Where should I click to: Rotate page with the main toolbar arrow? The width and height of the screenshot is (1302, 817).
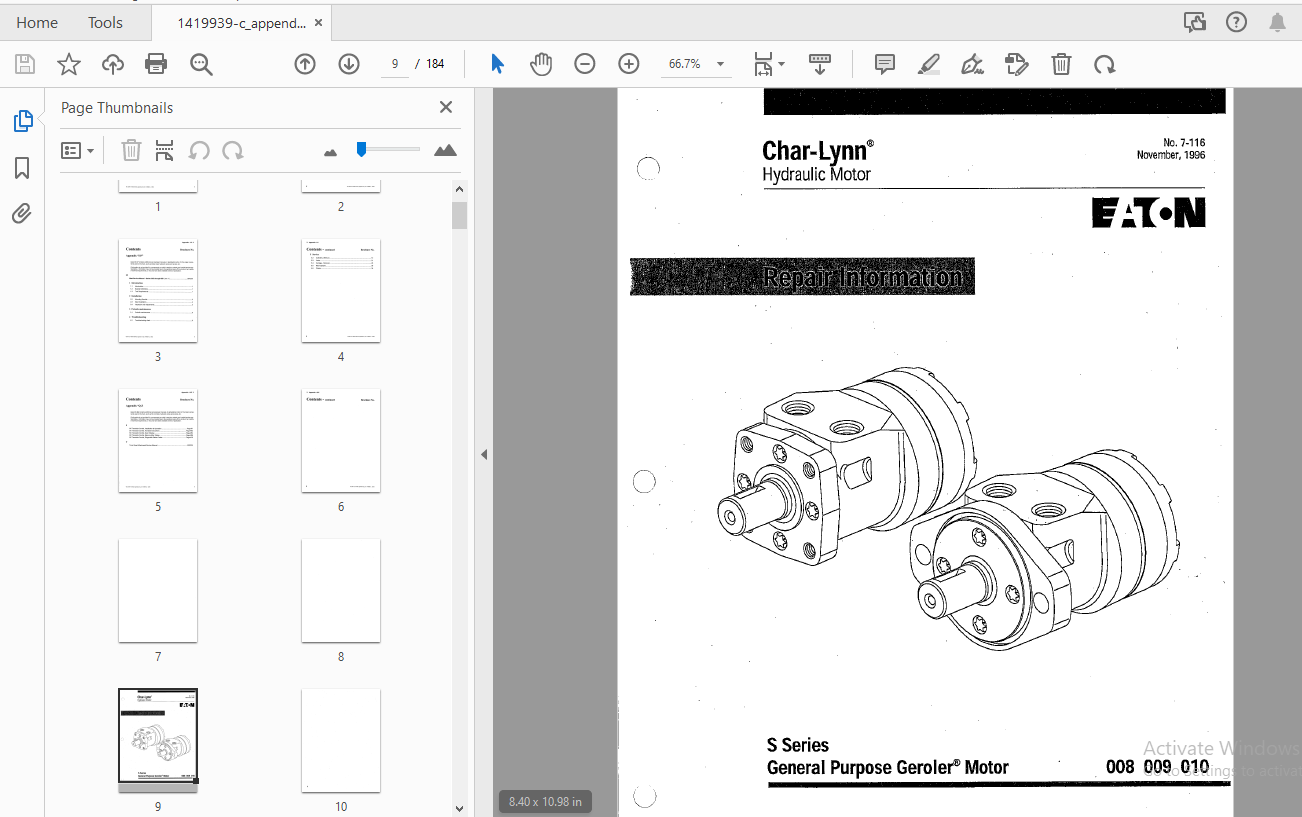point(1105,64)
